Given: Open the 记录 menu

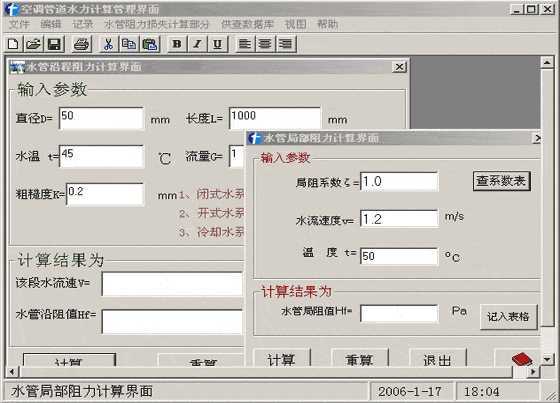Looking at the screenshot, I should tap(82, 24).
